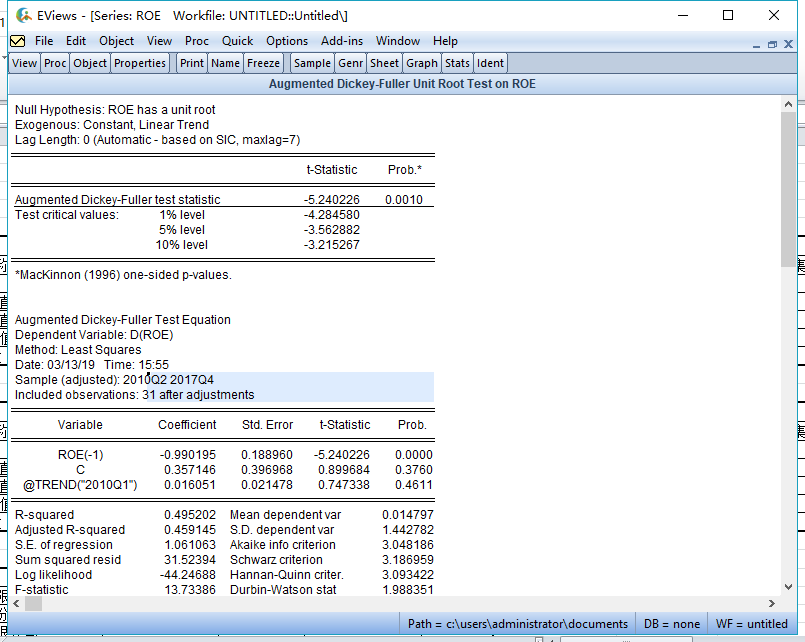Expand the Object button in series toolbar
Viewport: 805px width, 642px height.
[x=90, y=63]
